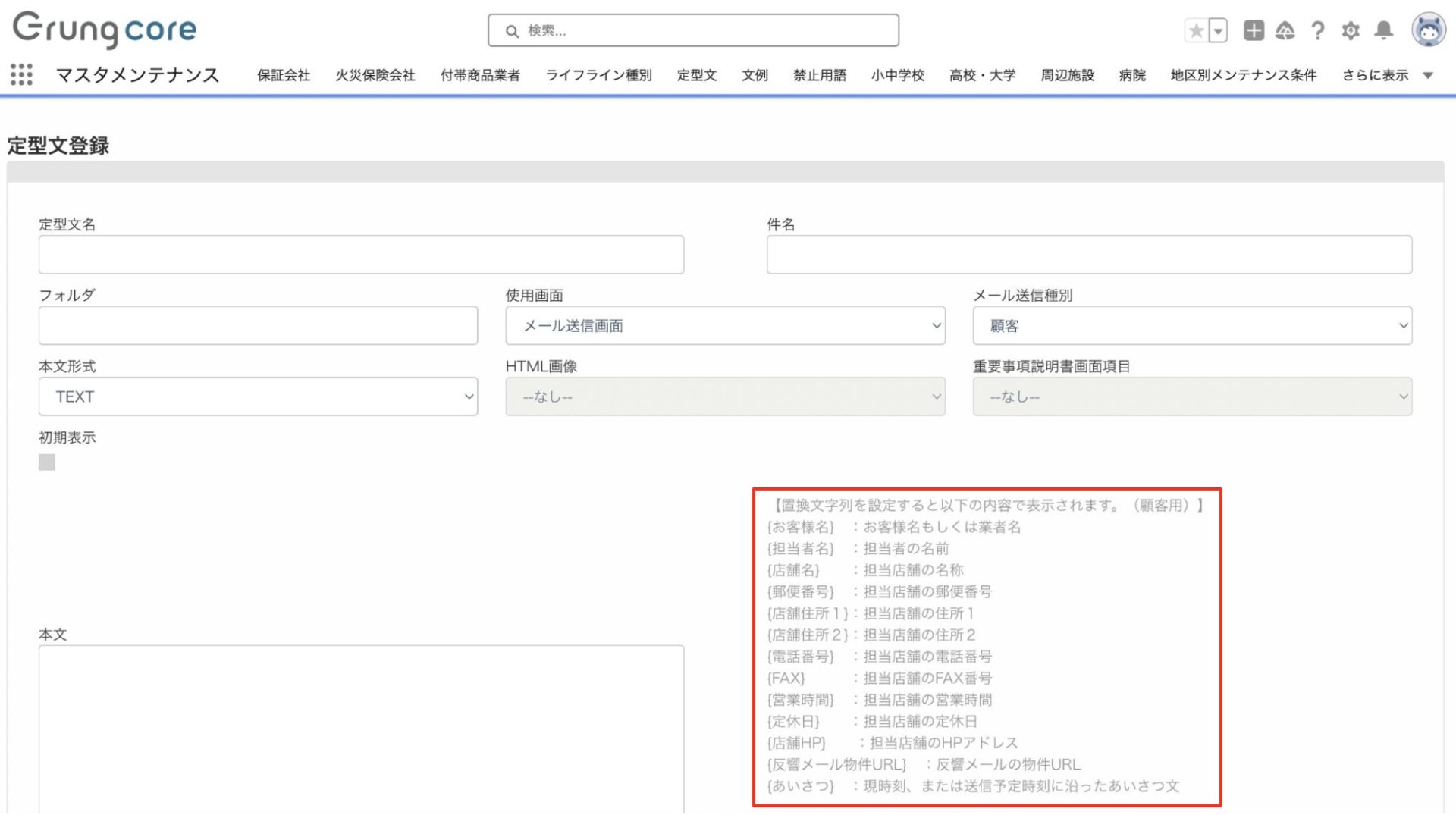The width and height of the screenshot is (1456, 815).
Task: Open the user profile avatar
Action: (x=1428, y=30)
